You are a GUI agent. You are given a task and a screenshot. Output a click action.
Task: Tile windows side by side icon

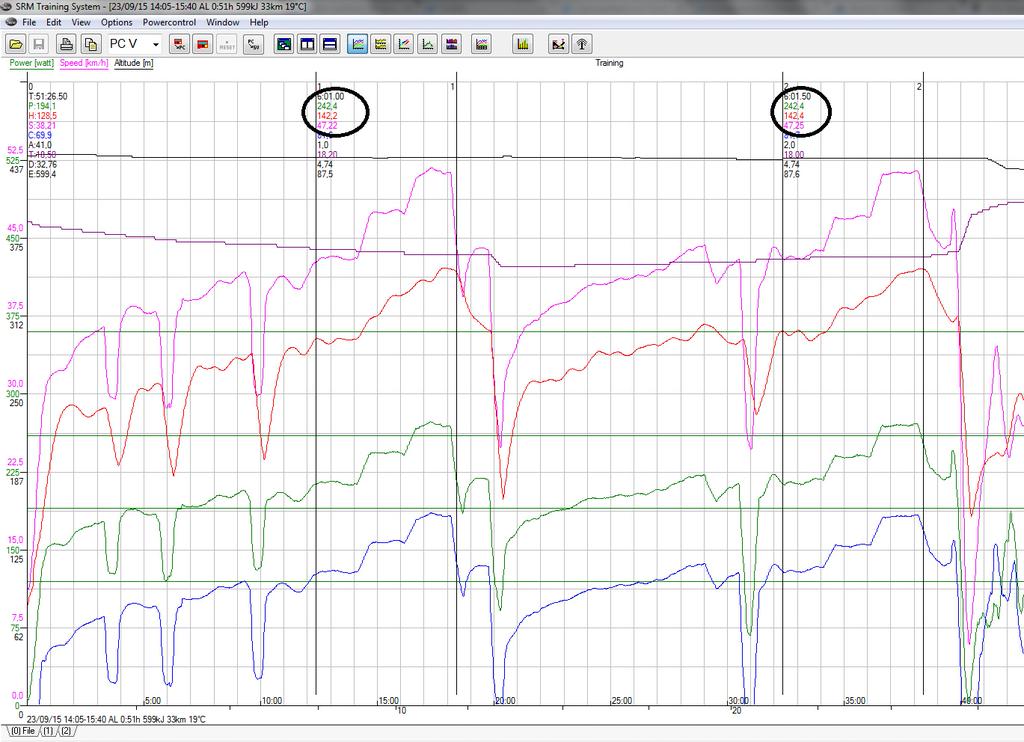(307, 44)
